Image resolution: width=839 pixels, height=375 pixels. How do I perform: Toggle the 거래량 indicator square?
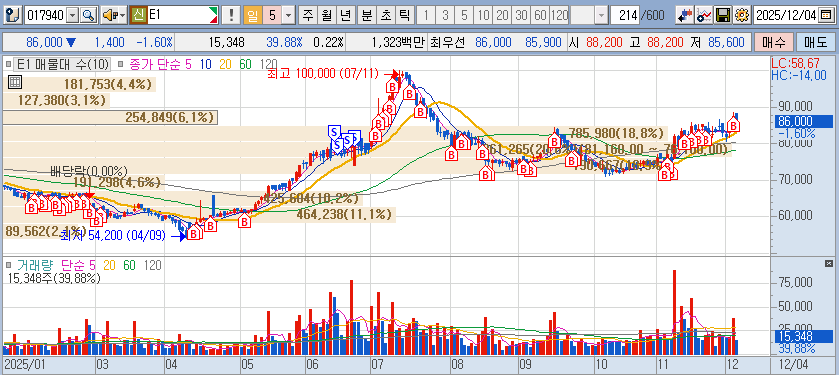tap(9, 265)
